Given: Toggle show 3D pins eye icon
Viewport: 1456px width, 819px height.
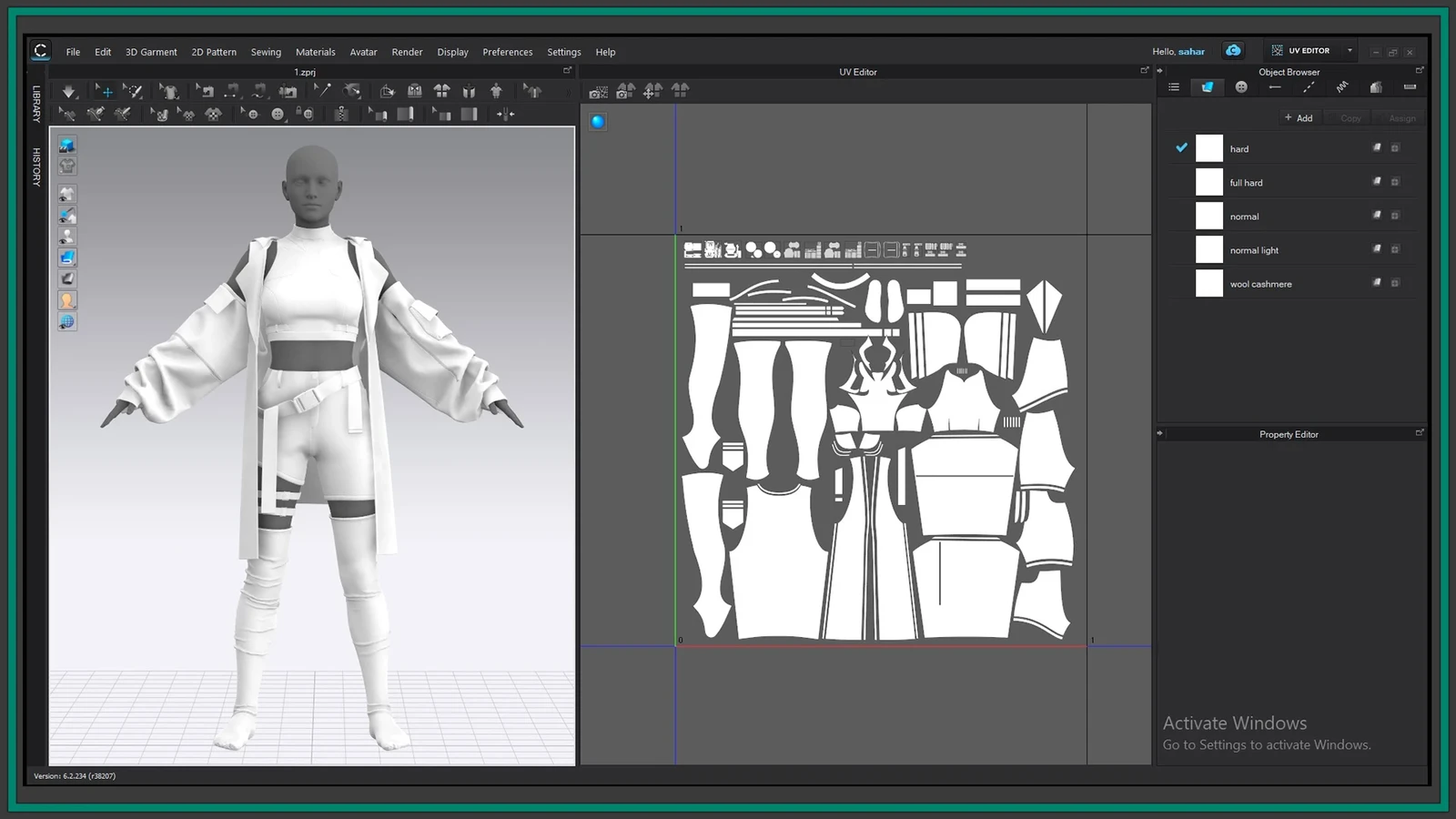Looking at the screenshot, I should [x=67, y=216].
